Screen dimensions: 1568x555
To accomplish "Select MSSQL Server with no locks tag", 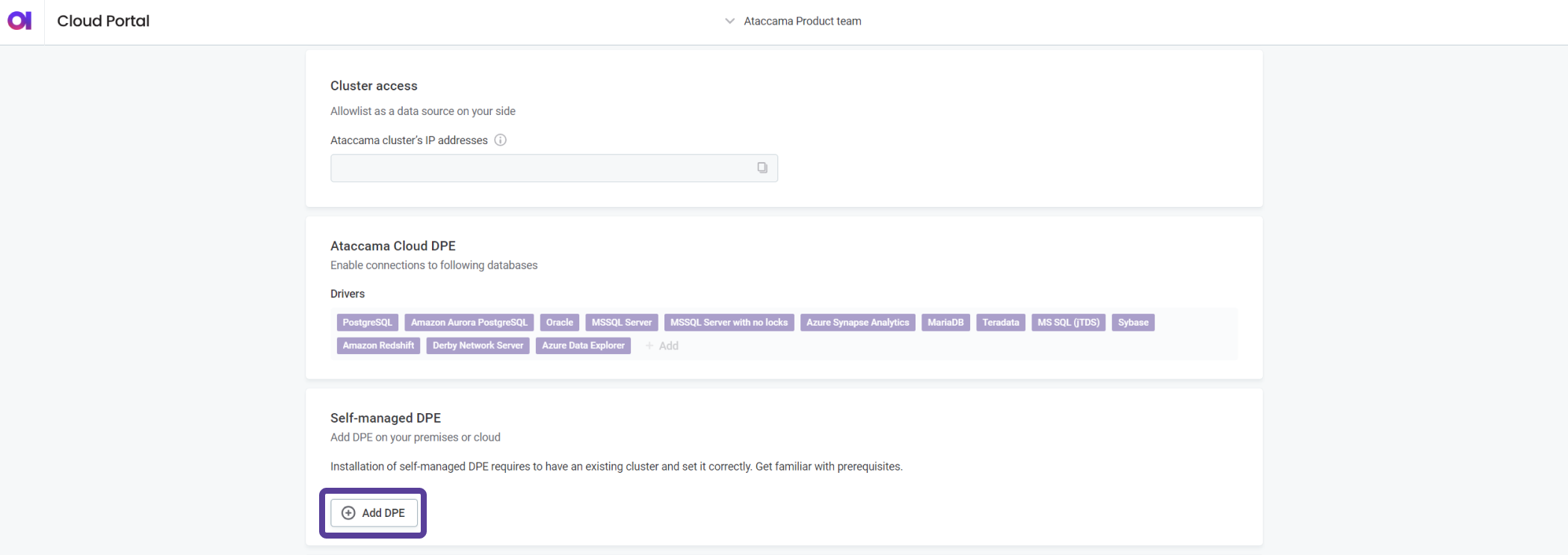I will (729, 323).
